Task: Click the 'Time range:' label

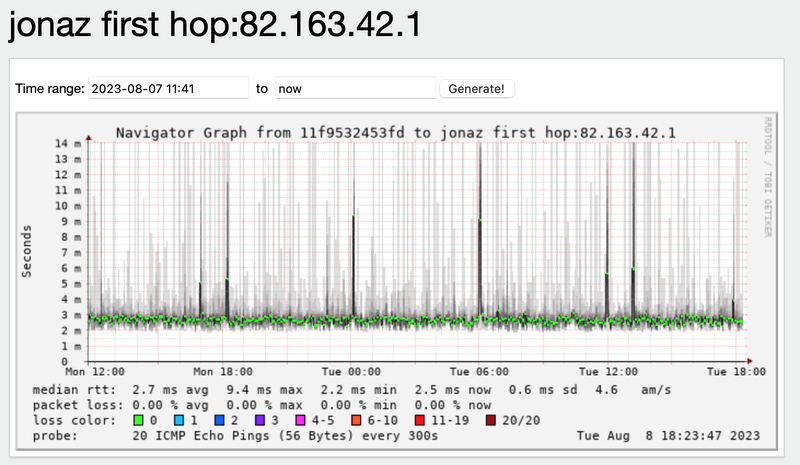Action: tap(49, 89)
